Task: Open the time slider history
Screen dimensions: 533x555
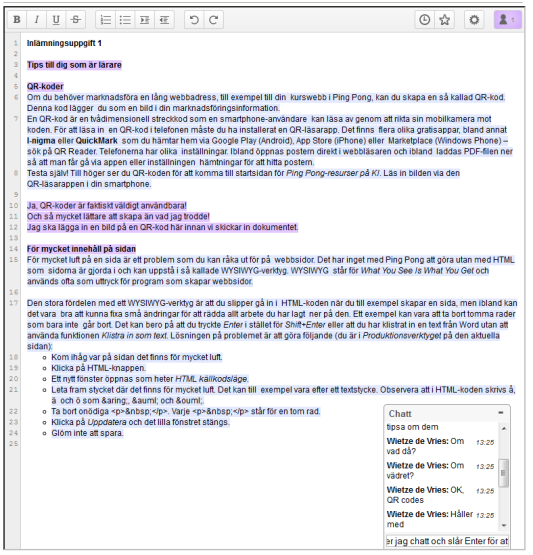Action: click(425, 19)
